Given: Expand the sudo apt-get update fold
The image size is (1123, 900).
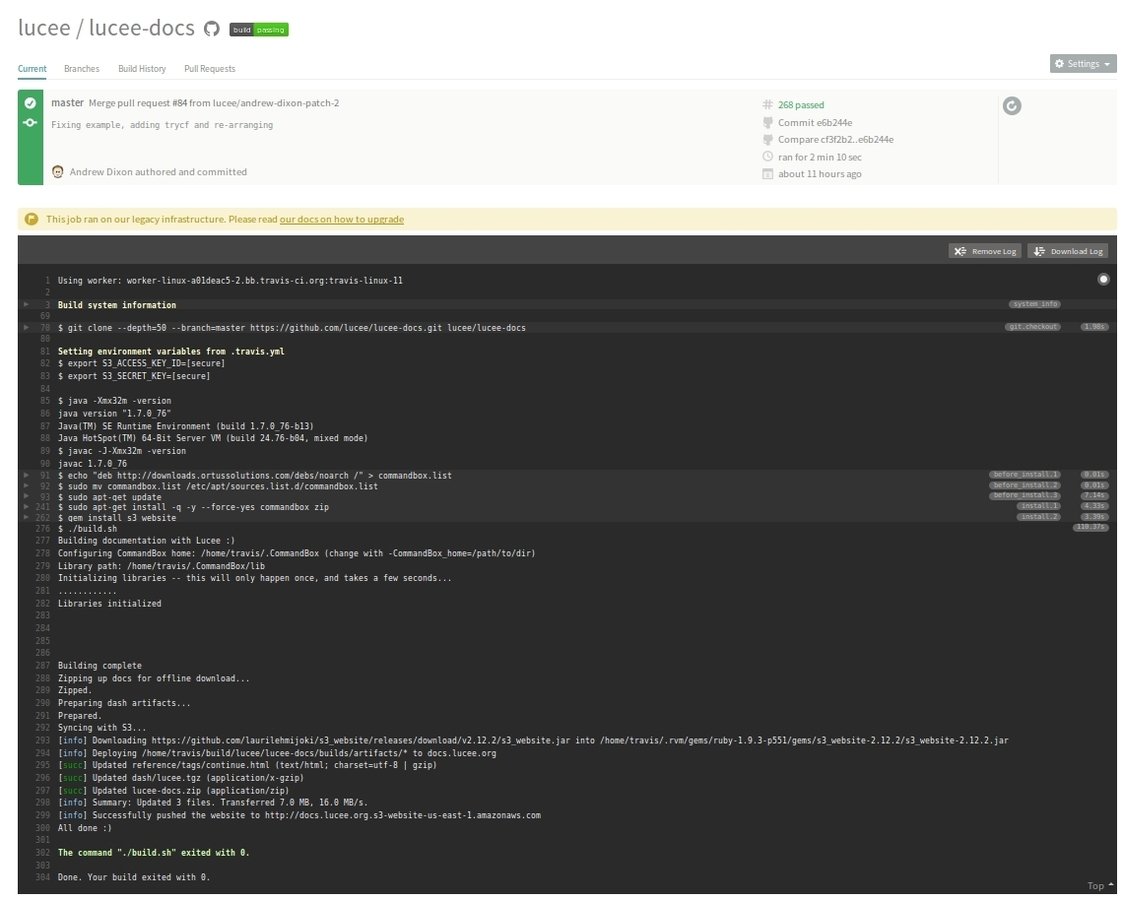Looking at the screenshot, I should [x=26, y=495].
